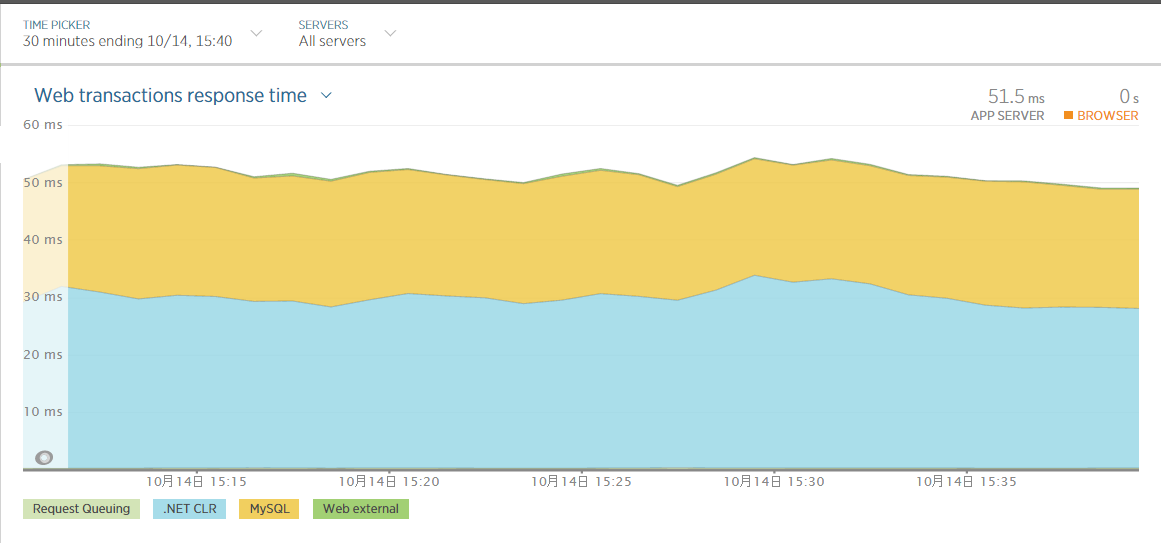Click the 10月14日 15:30 axis label

click(774, 482)
